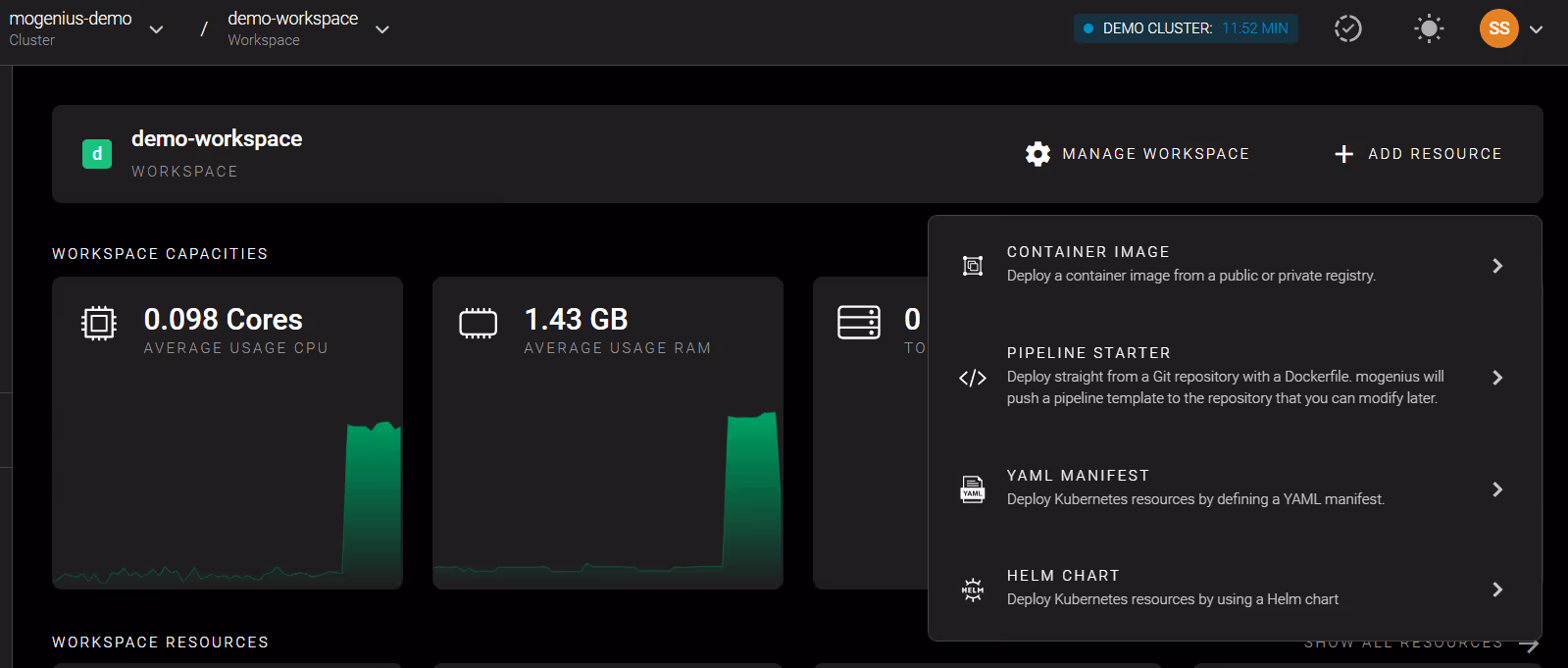The width and height of the screenshot is (1568, 668).
Task: Expand Pipeline Starter option chevron
Action: [1497, 378]
